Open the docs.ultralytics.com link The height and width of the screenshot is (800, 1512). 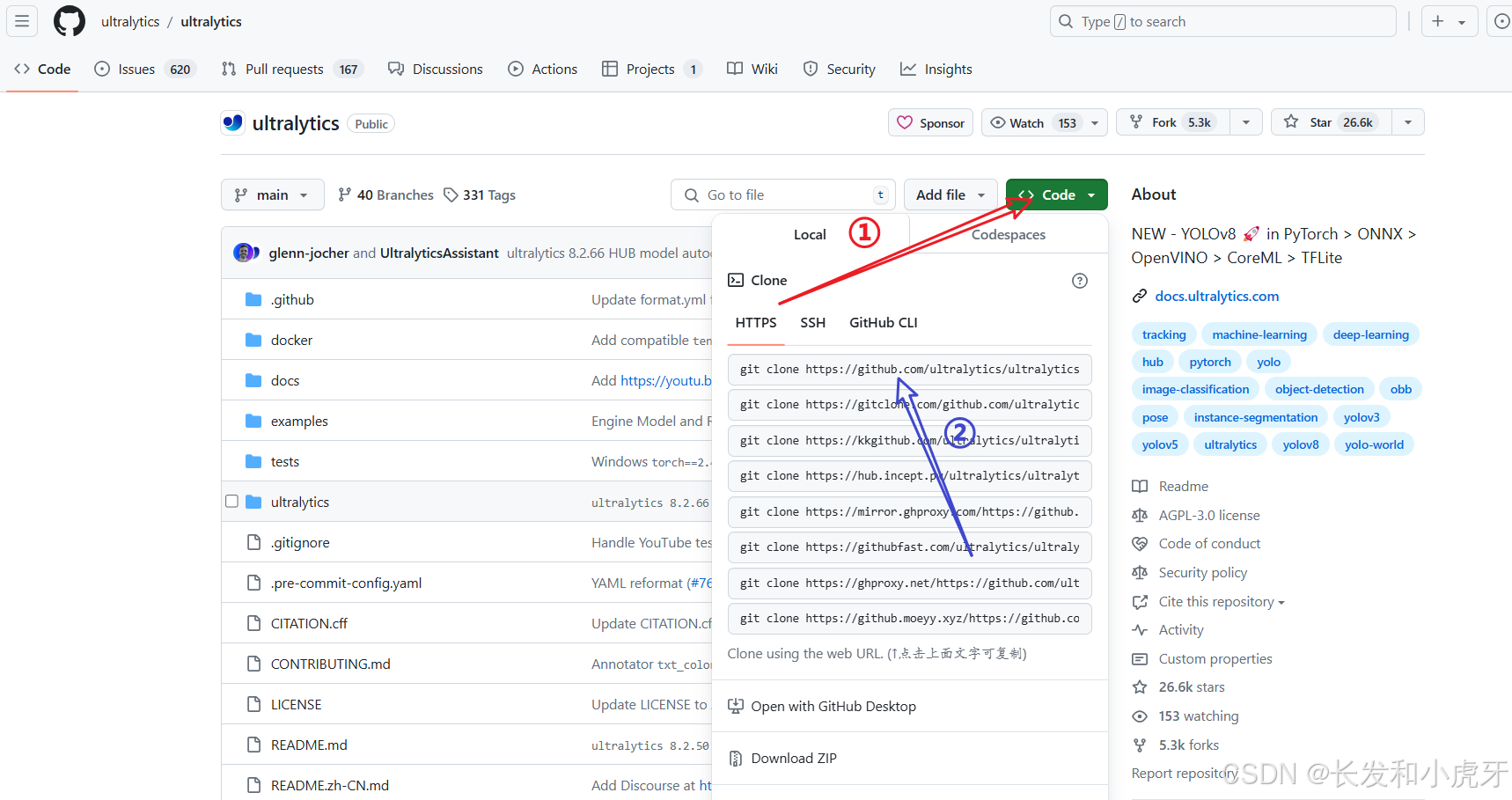pyautogui.click(x=1217, y=297)
